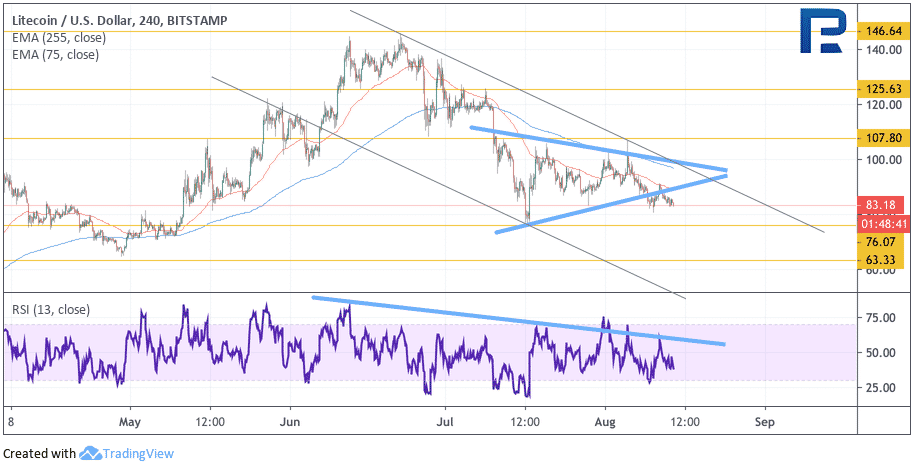The height and width of the screenshot is (471, 914).
Task: Click the EMA (255, close) indicator label
Action: (x=59, y=38)
